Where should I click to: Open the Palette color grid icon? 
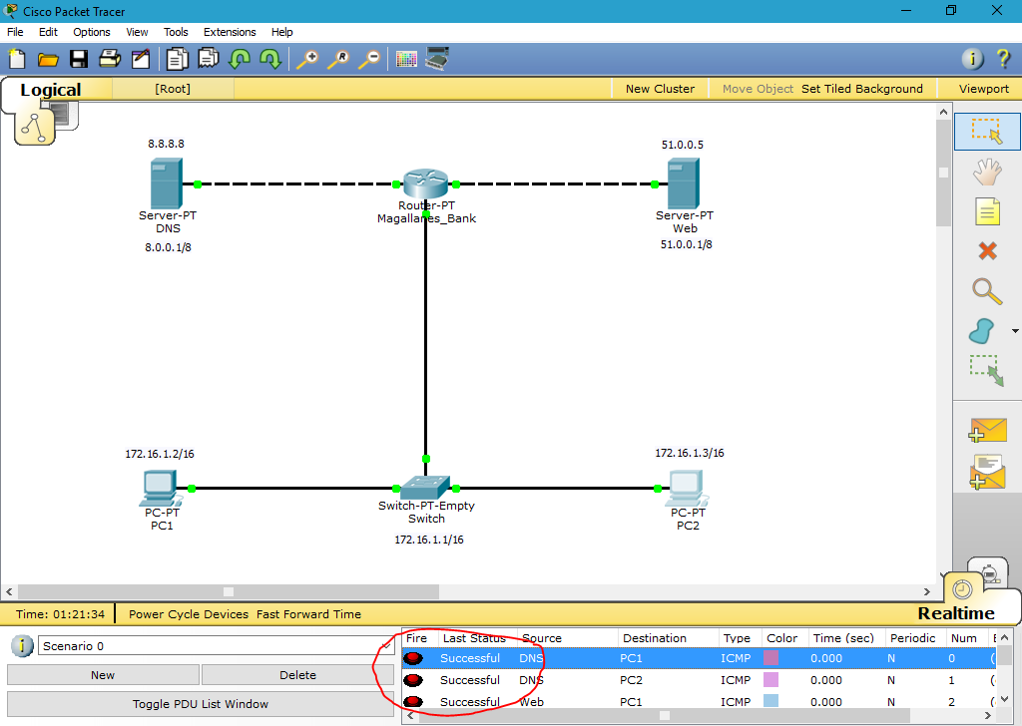coord(405,59)
